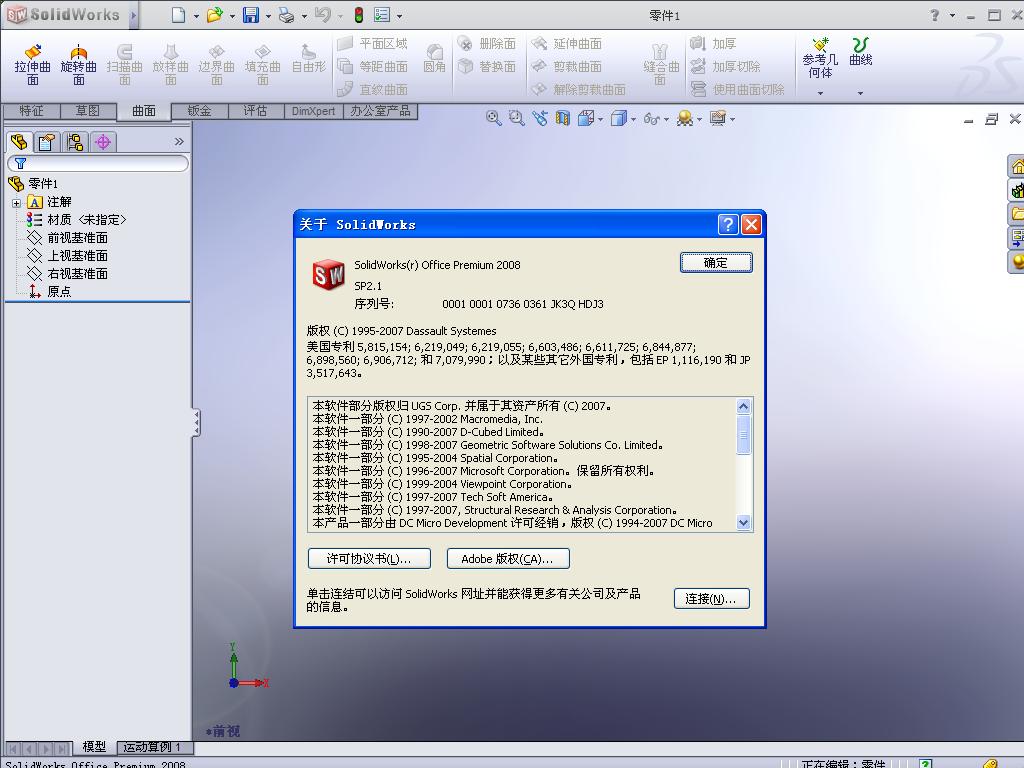Screen dimensions: 1024x768
Task: Select the 旋转曲面 revolve surface tool
Action: [x=78, y=65]
